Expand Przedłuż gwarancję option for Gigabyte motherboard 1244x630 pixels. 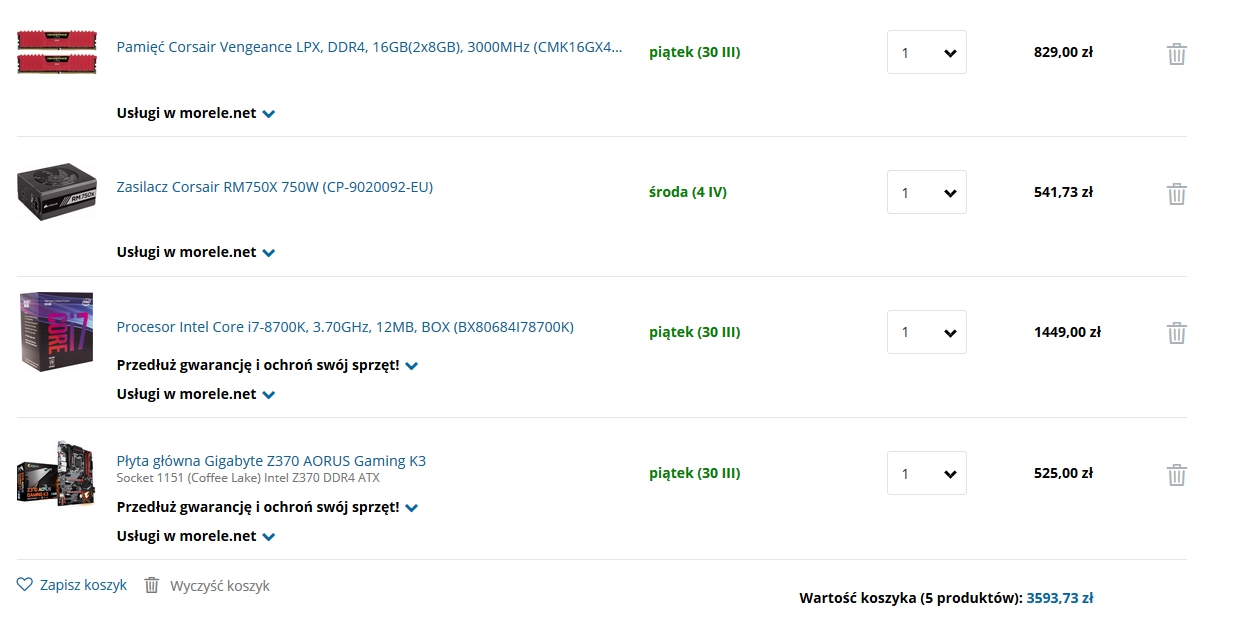coord(267,507)
